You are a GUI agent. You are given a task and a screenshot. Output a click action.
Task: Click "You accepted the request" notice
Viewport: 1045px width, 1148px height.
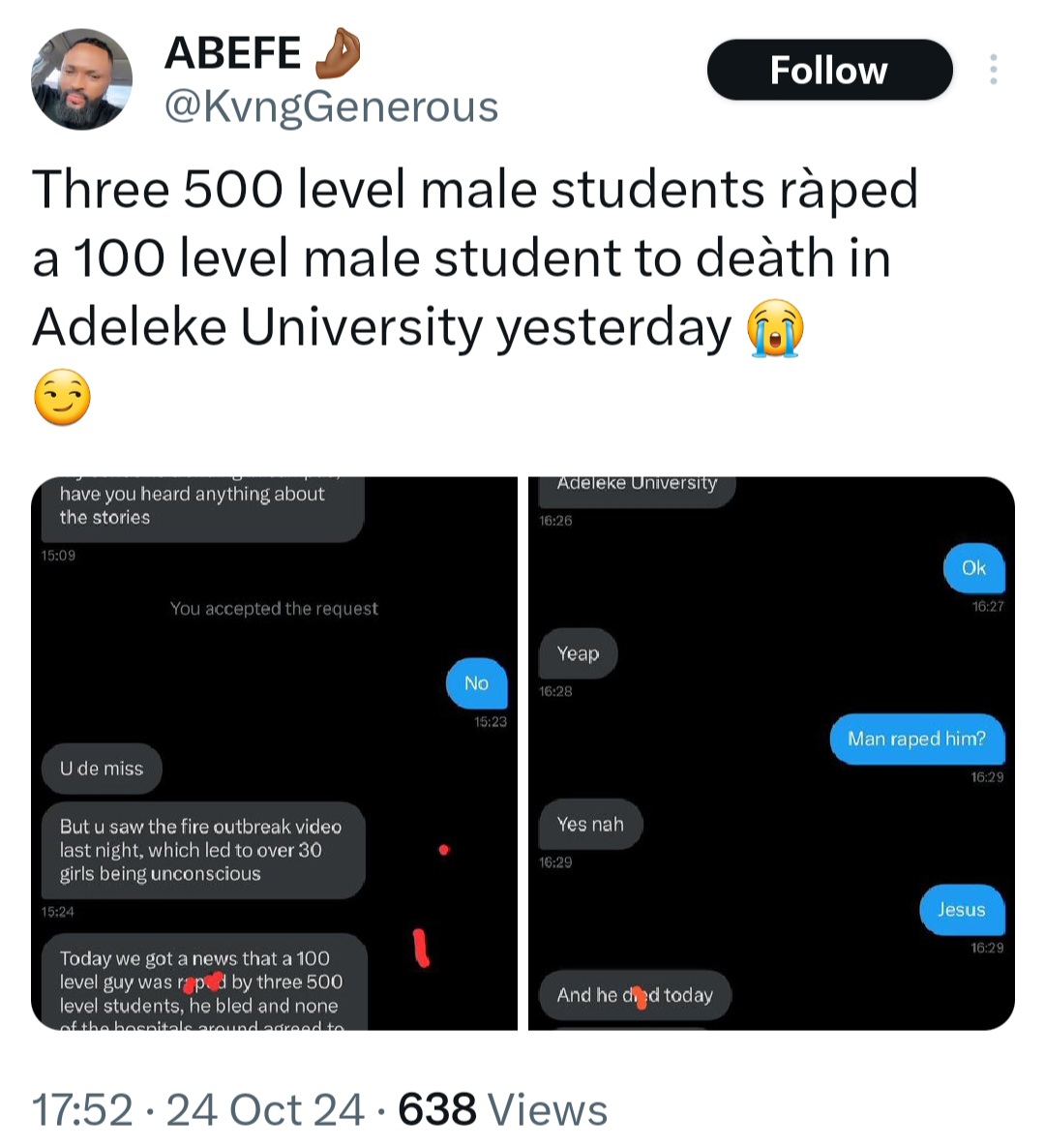pos(274,609)
